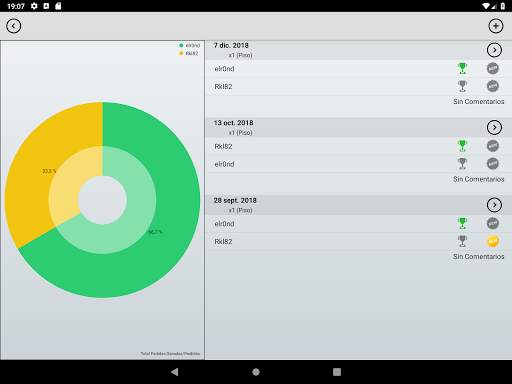Image resolution: width=512 pixels, height=384 pixels.
Task: Open Sin Comentarios under 13 oct. 2018 match
Action: coord(478,179)
